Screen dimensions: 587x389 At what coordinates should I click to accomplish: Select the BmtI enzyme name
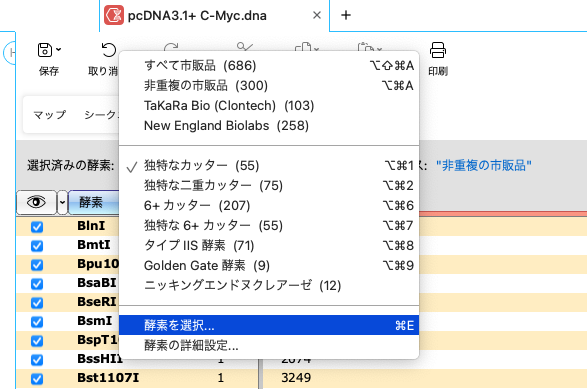pos(94,245)
